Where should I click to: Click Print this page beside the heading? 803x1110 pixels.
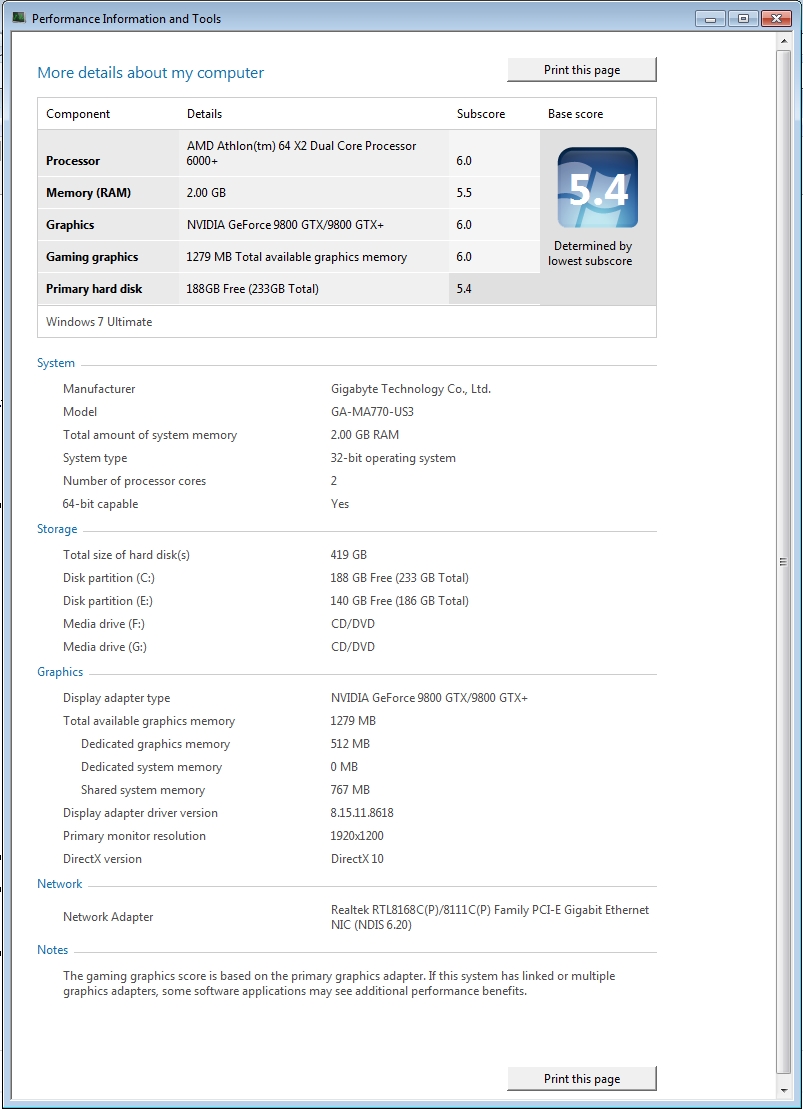[x=582, y=69]
